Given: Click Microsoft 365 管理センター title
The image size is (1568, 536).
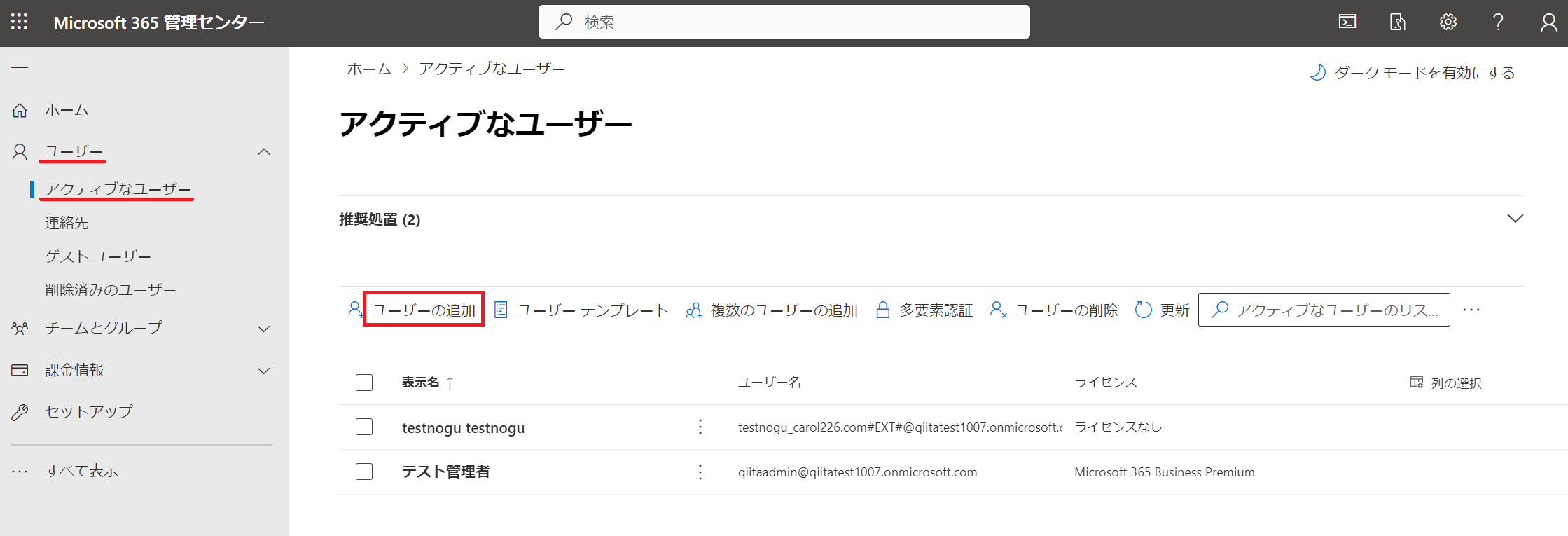Looking at the screenshot, I should pyautogui.click(x=159, y=22).
